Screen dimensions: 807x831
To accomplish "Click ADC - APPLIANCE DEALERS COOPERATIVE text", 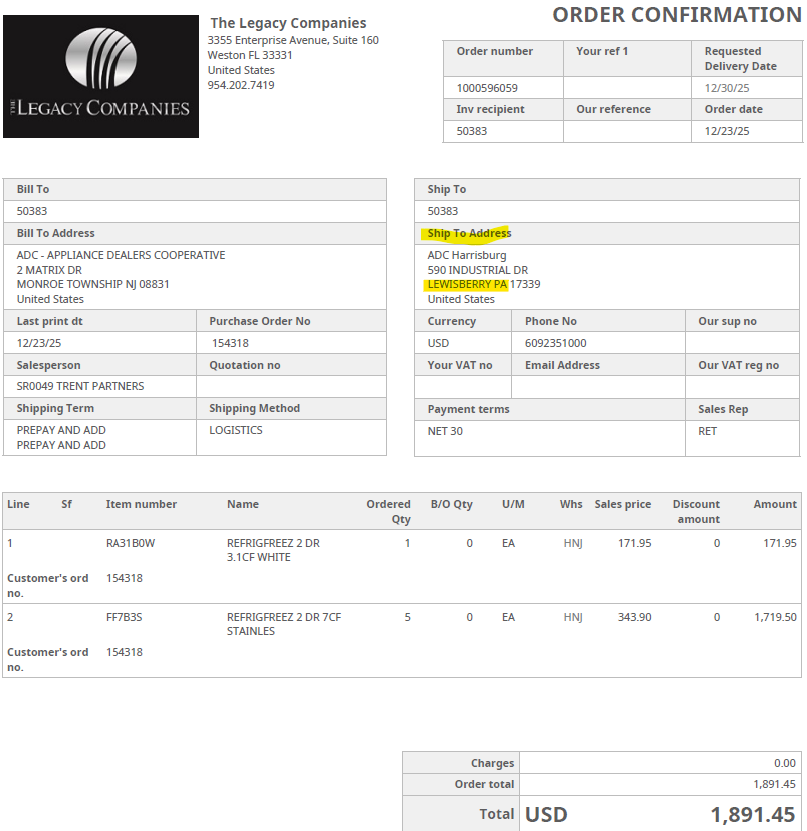I will click(x=121, y=255).
